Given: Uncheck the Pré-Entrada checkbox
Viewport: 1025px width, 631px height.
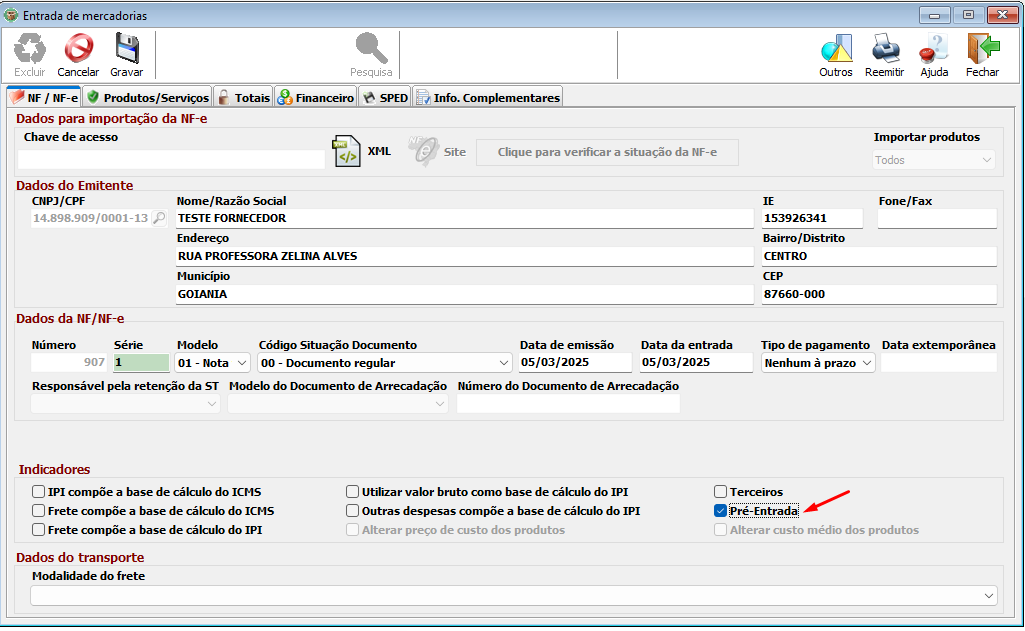Looking at the screenshot, I should [720, 511].
